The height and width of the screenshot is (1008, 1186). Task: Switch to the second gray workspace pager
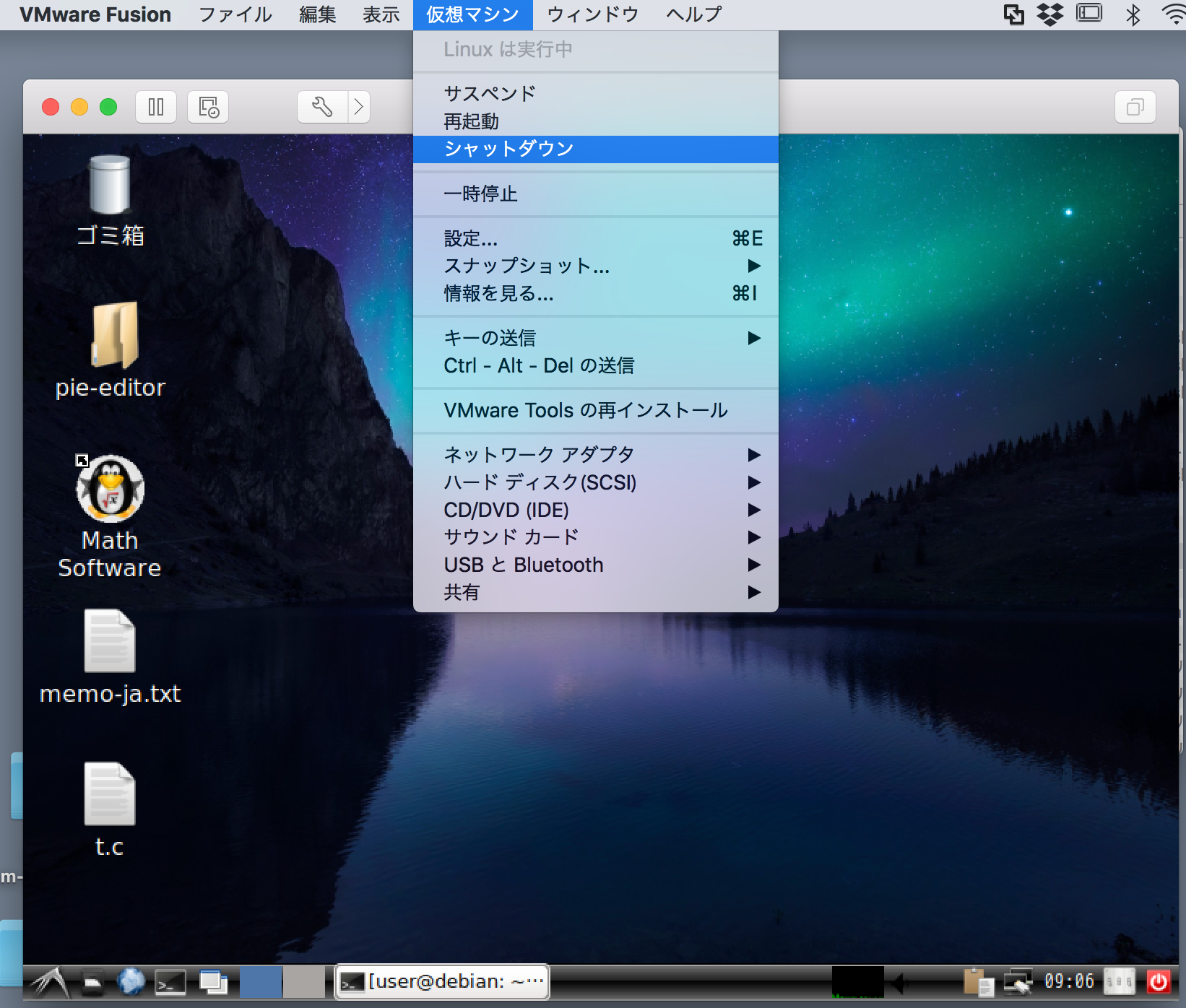304,982
